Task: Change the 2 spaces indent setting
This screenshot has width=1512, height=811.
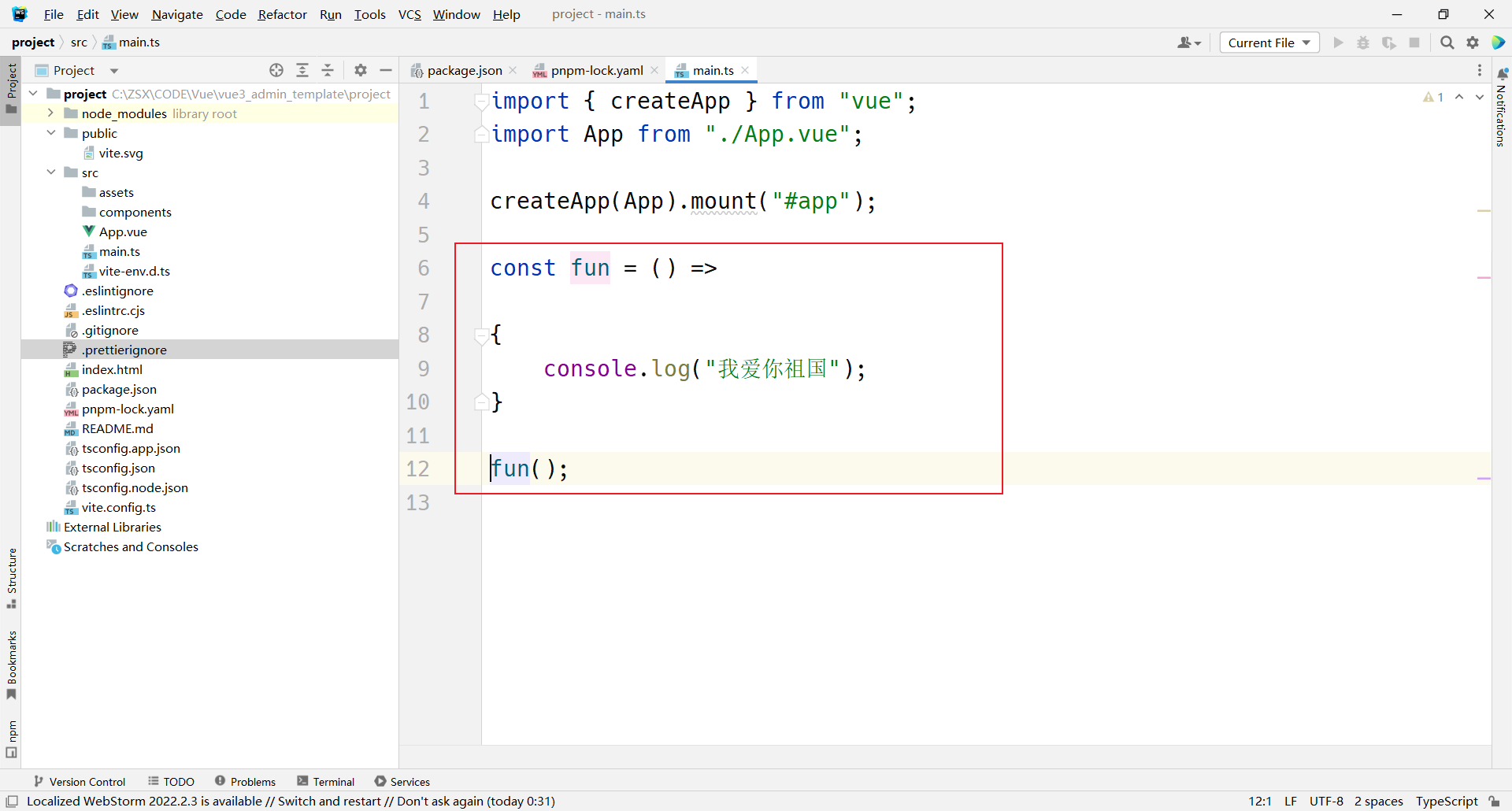Action: click(1378, 801)
